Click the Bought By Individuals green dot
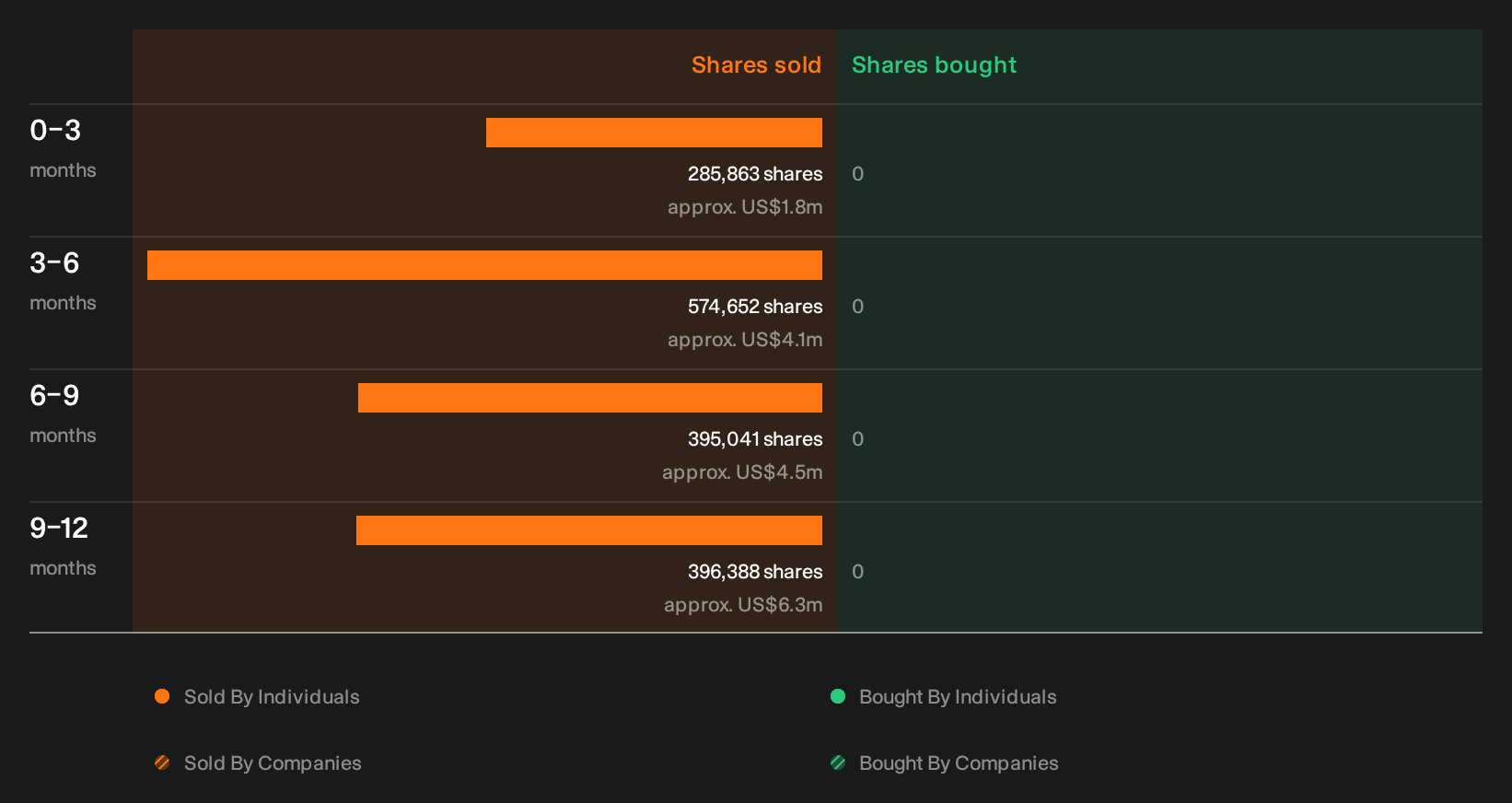 point(838,696)
